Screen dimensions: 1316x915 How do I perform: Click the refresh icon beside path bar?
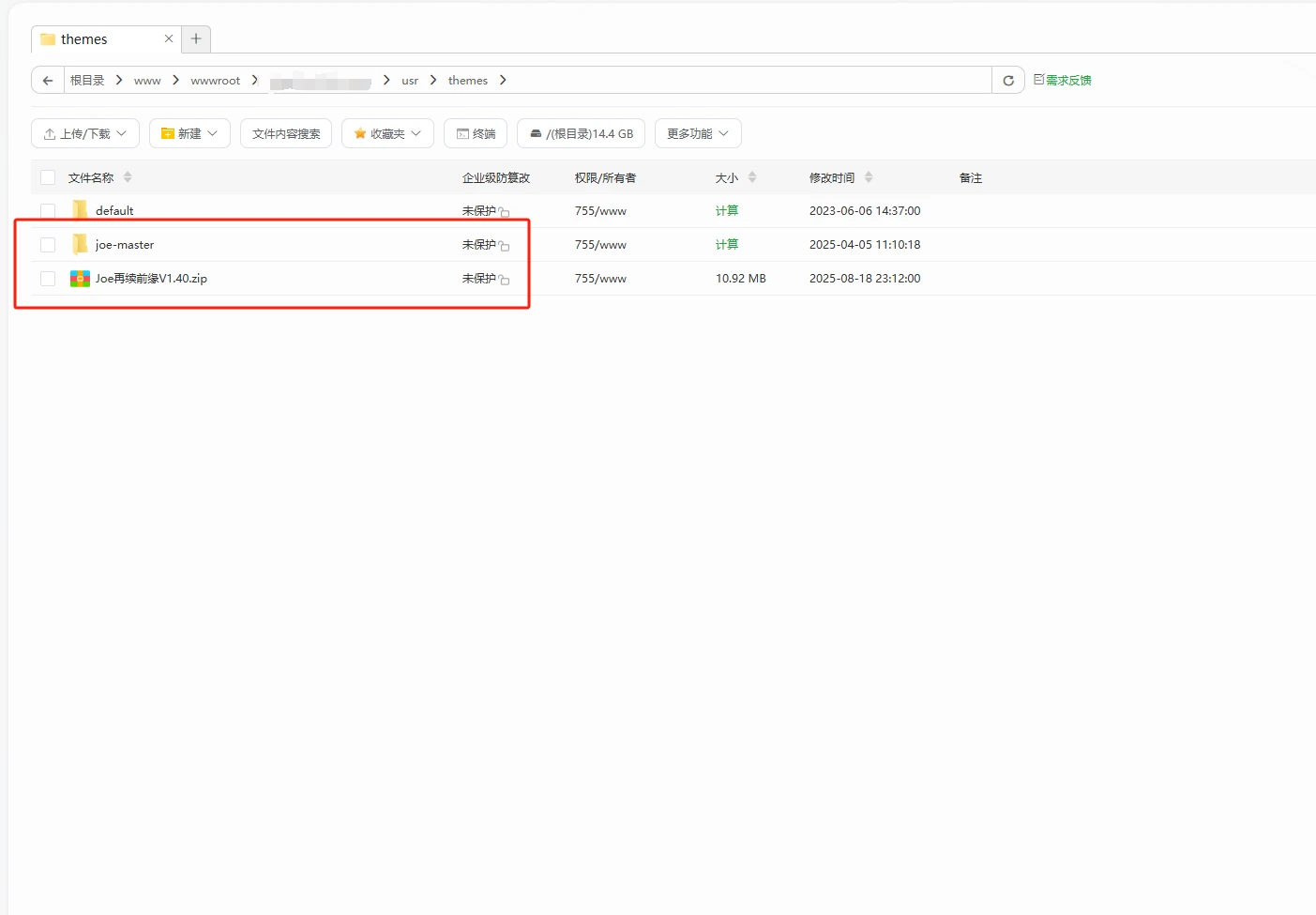[1008, 81]
